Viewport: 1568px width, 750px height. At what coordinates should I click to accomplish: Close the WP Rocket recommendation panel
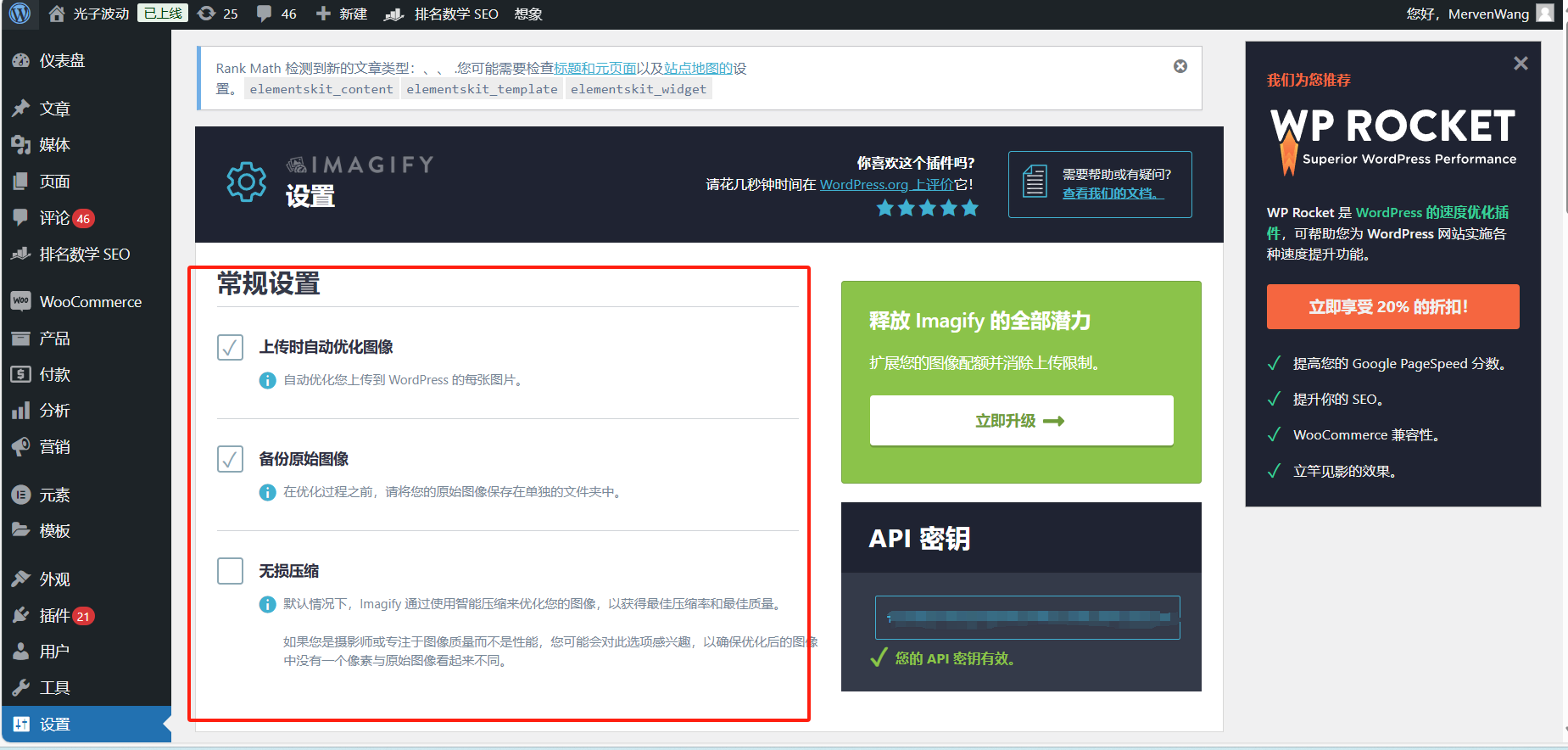point(1520,64)
